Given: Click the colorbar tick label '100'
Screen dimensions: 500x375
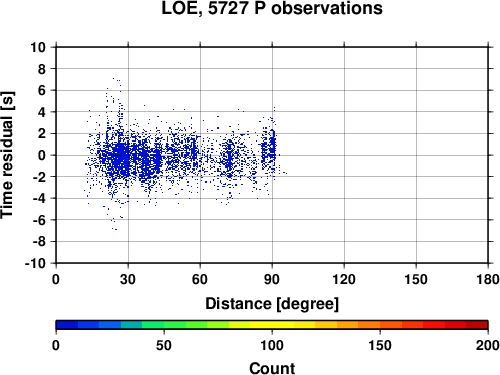Looking at the screenshot, I should point(272,345).
